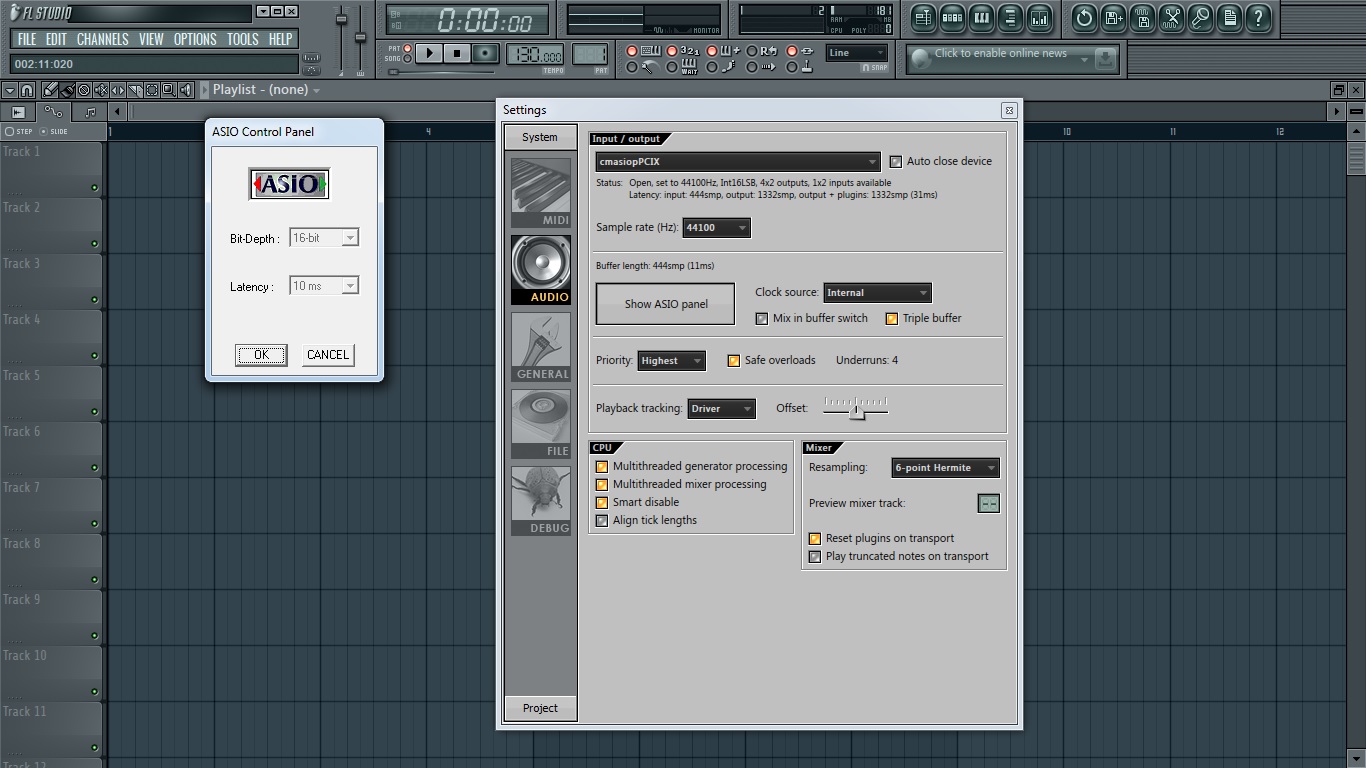Toggle the Playlist snap magnet icon
1366x768 pixels.
(x=27, y=90)
